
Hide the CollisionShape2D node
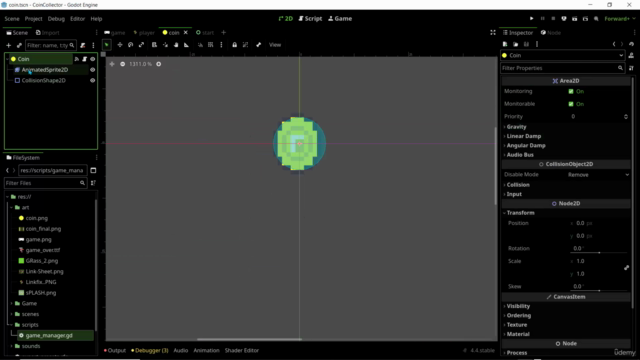93,80
